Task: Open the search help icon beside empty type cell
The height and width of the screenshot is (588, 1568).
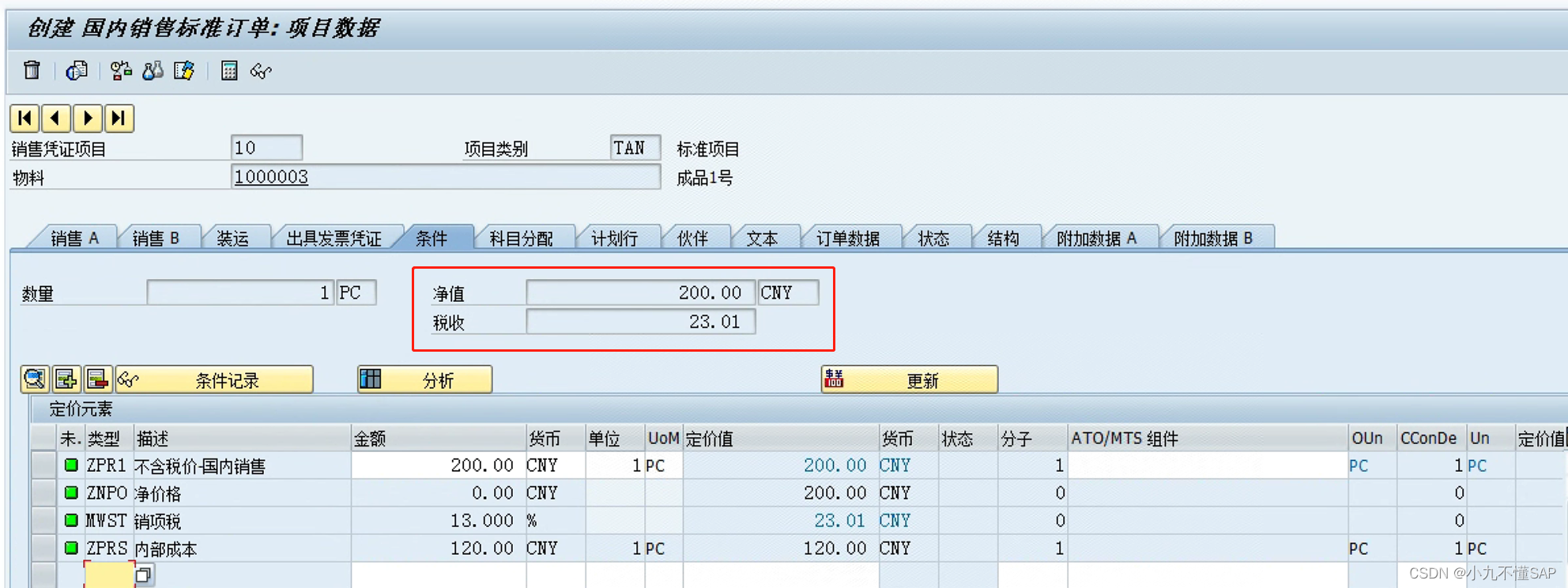Action: tap(143, 575)
